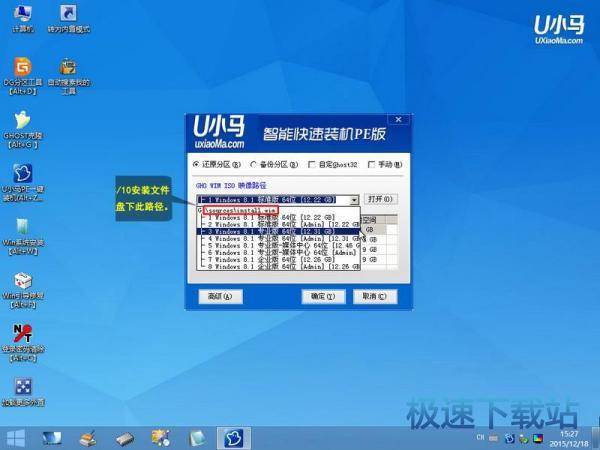
Task: Click the colorful display tray icon
Action: pyautogui.click(x=538, y=439)
